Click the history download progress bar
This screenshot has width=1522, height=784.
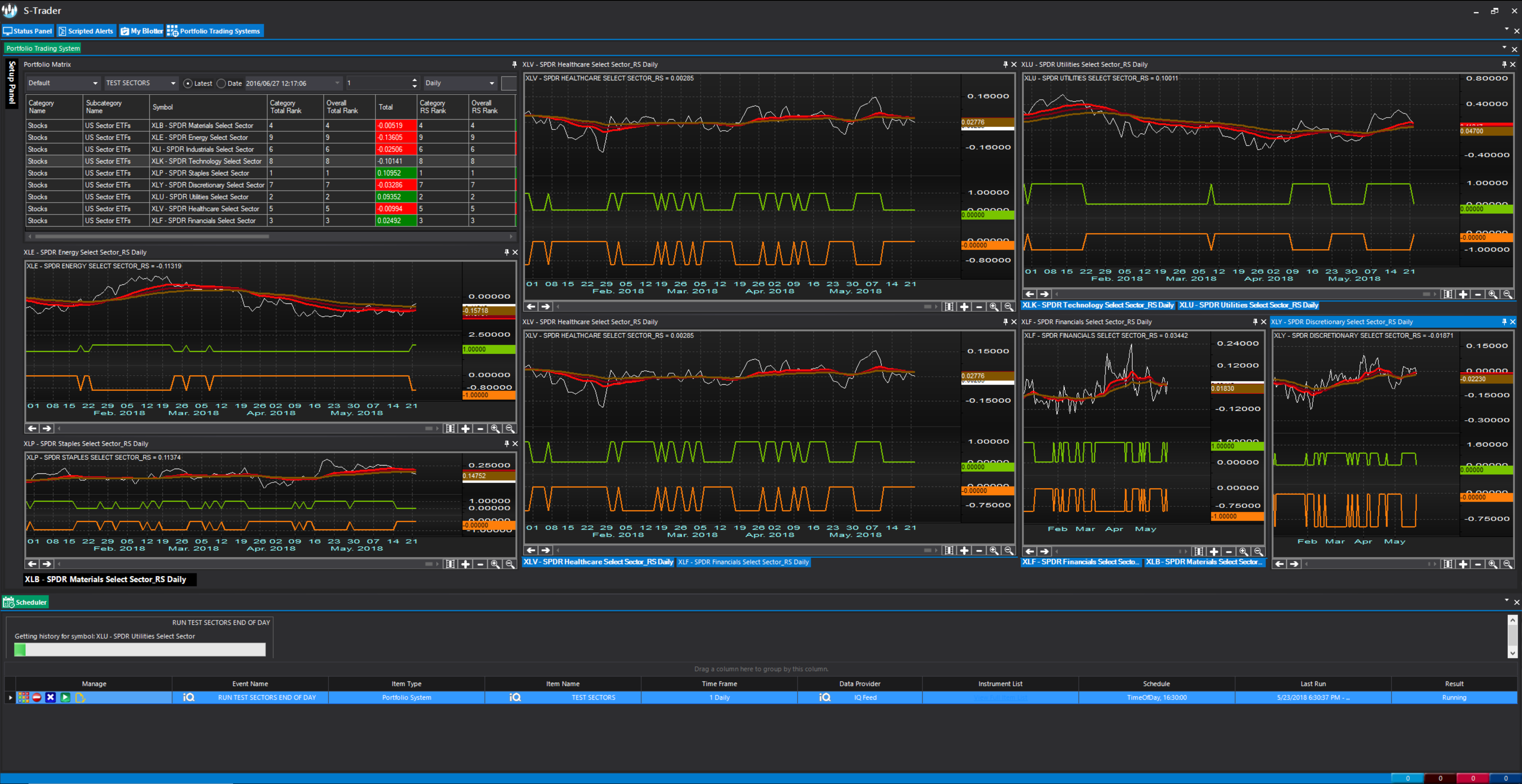[140, 649]
